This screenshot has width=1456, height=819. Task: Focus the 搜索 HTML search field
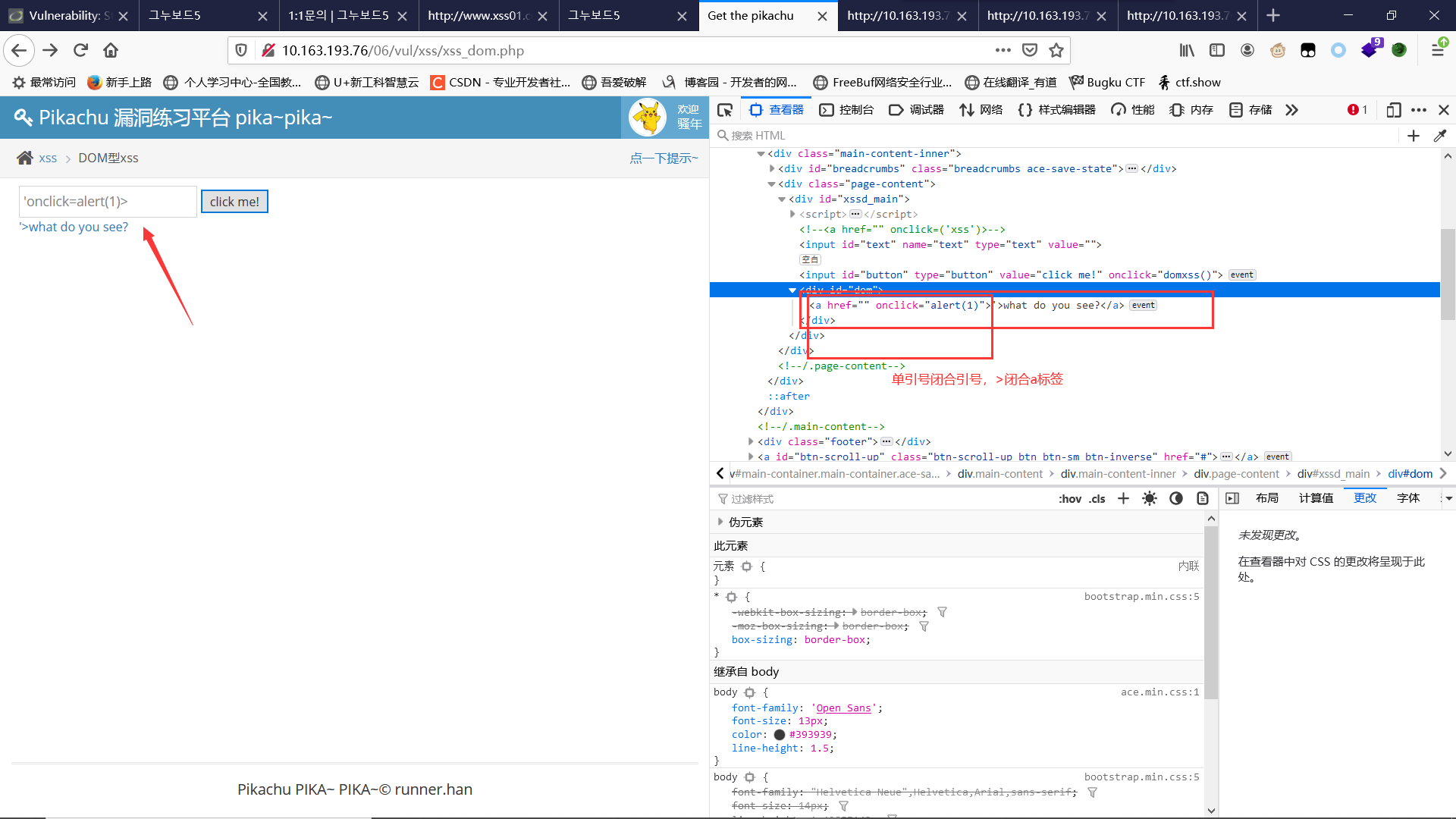1054,136
